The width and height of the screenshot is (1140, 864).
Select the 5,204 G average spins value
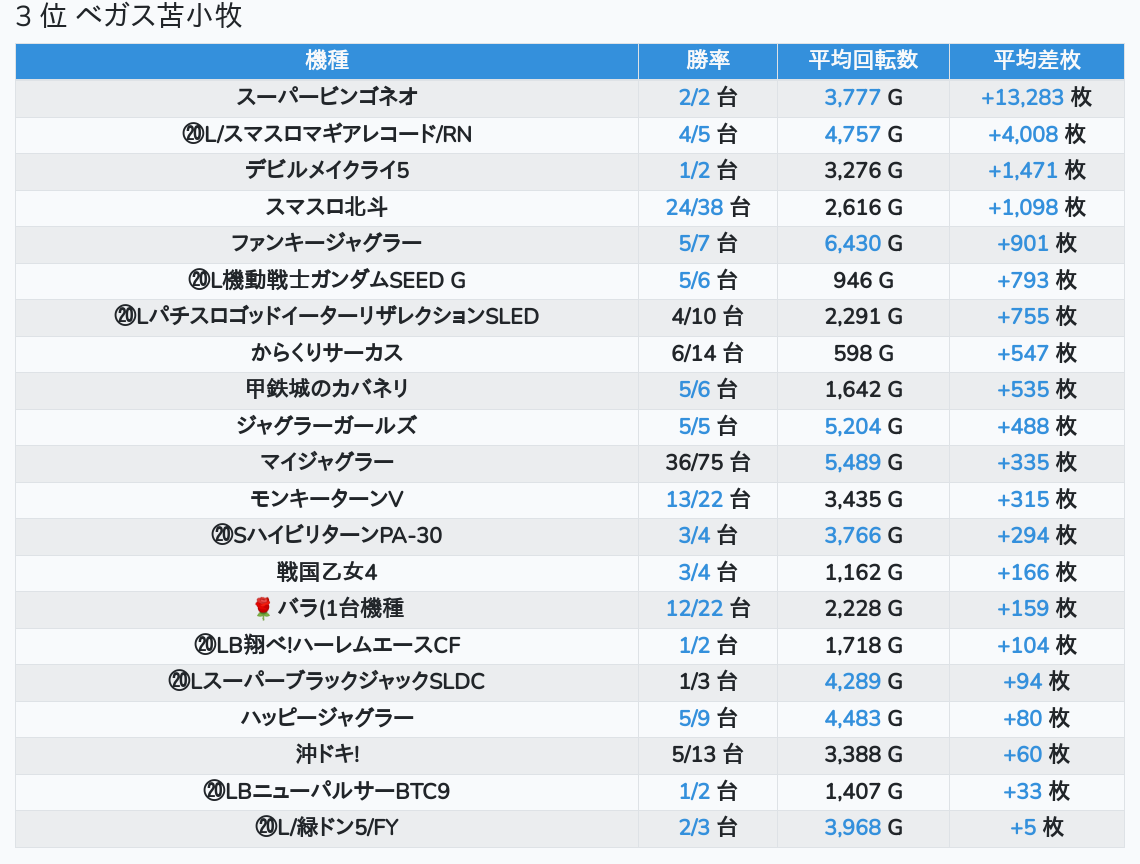(863, 425)
